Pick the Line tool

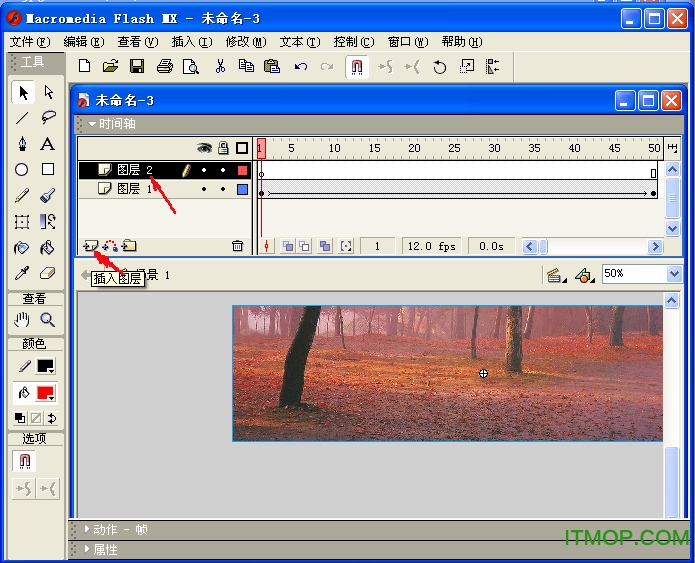point(22,118)
